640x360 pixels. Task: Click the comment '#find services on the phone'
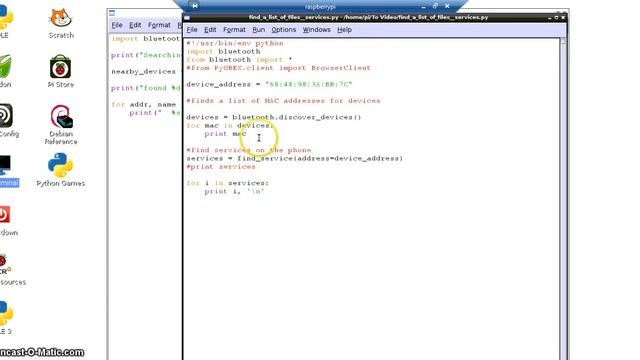click(x=249, y=150)
